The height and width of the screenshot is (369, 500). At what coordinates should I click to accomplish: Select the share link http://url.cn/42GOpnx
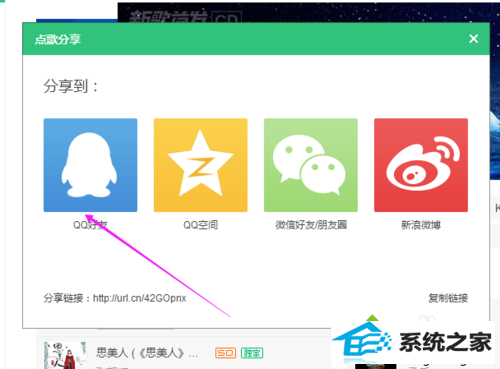pos(139,298)
